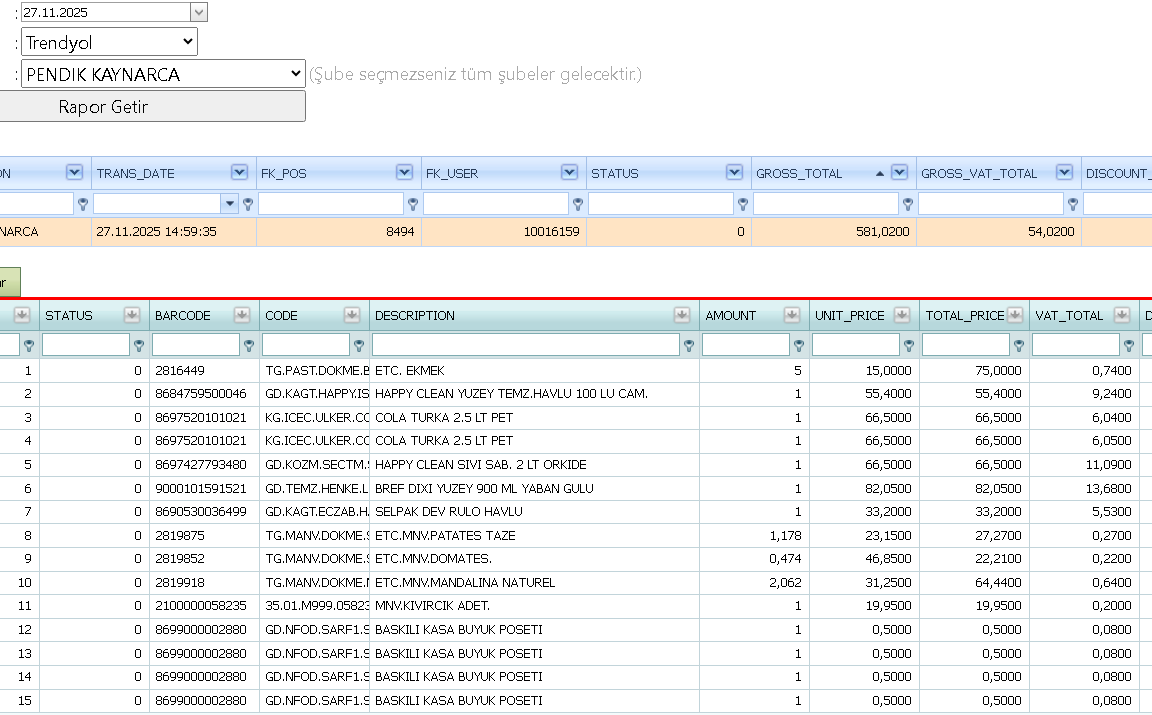This screenshot has width=1152, height=715.
Task: Open the date picker dropdown for 27.11.2025
Action: (198, 12)
